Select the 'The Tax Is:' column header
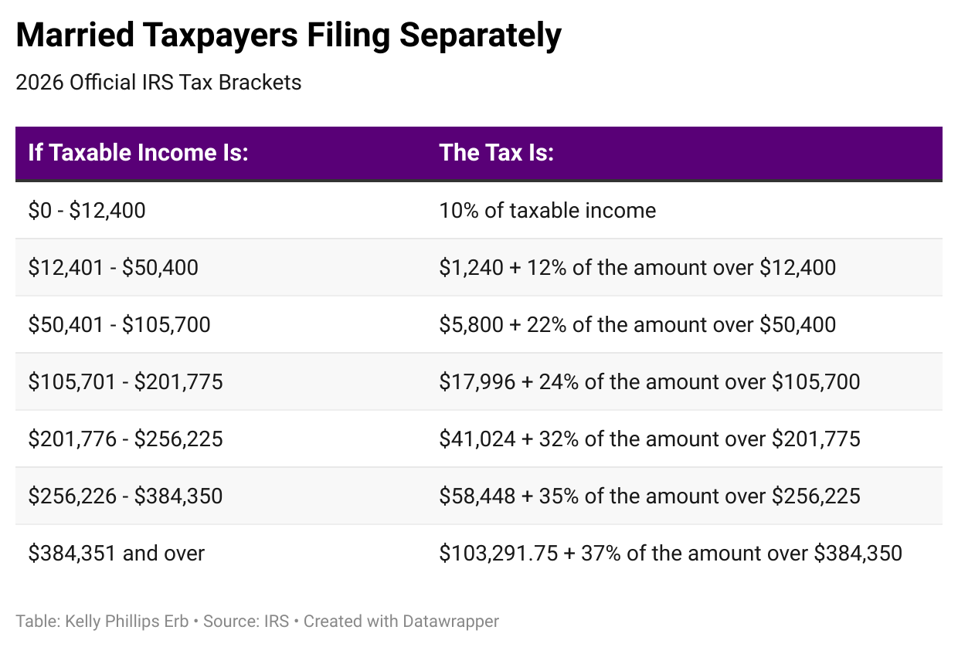 tap(496, 153)
